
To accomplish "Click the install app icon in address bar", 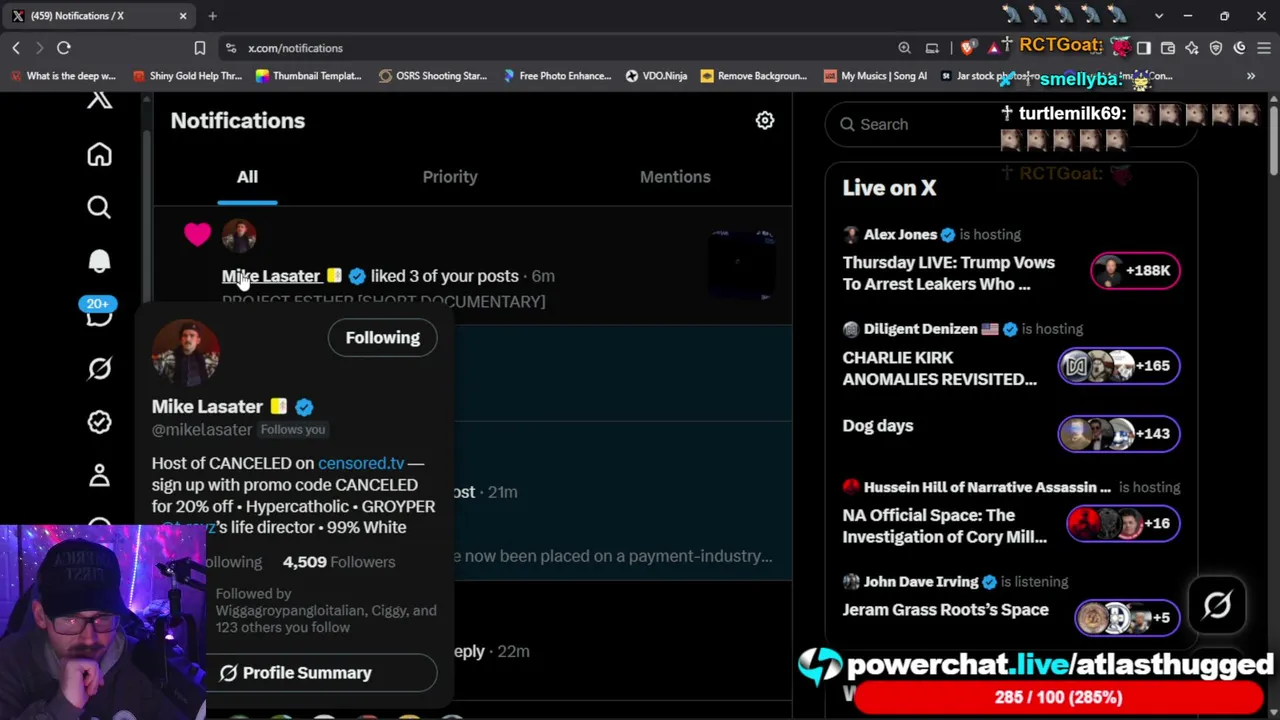I will pyautogui.click(x=932, y=48).
